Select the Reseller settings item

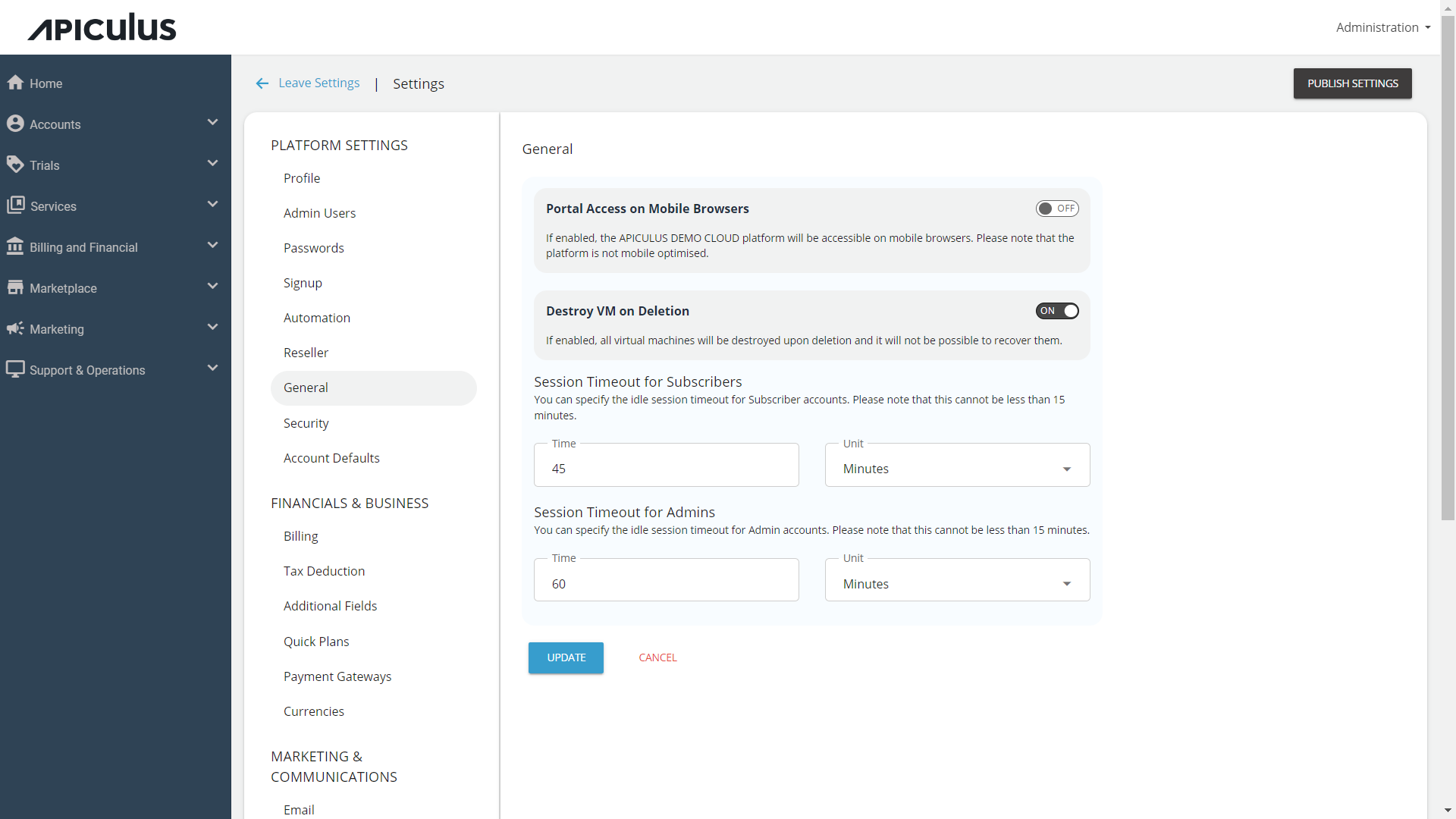[x=306, y=353]
